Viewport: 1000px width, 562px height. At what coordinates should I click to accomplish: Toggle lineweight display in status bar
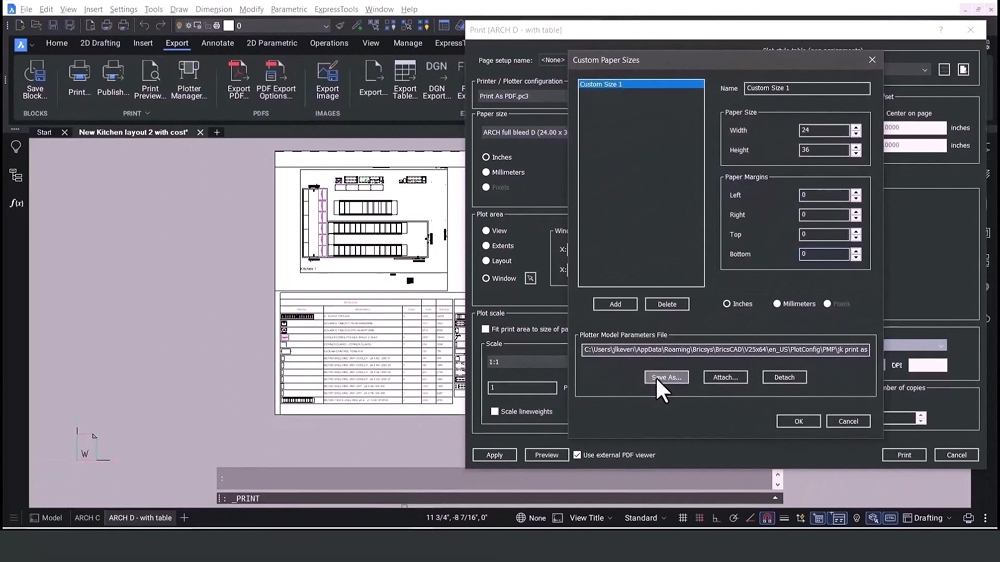click(784, 518)
